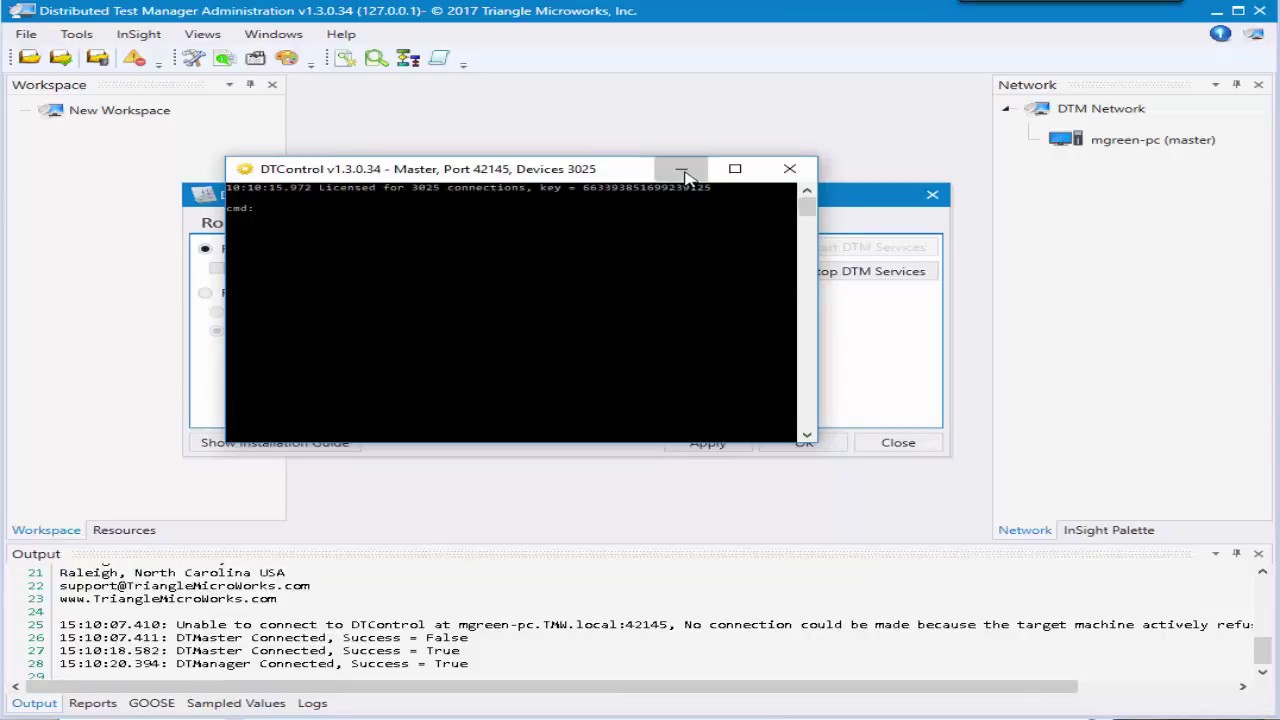Open the Windows menu

coord(273,34)
